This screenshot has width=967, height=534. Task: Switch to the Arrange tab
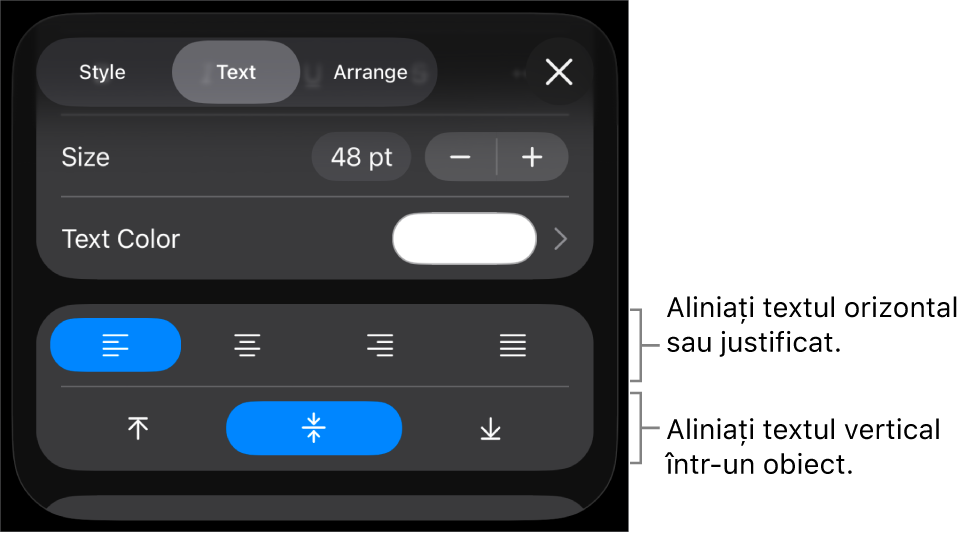tap(371, 72)
